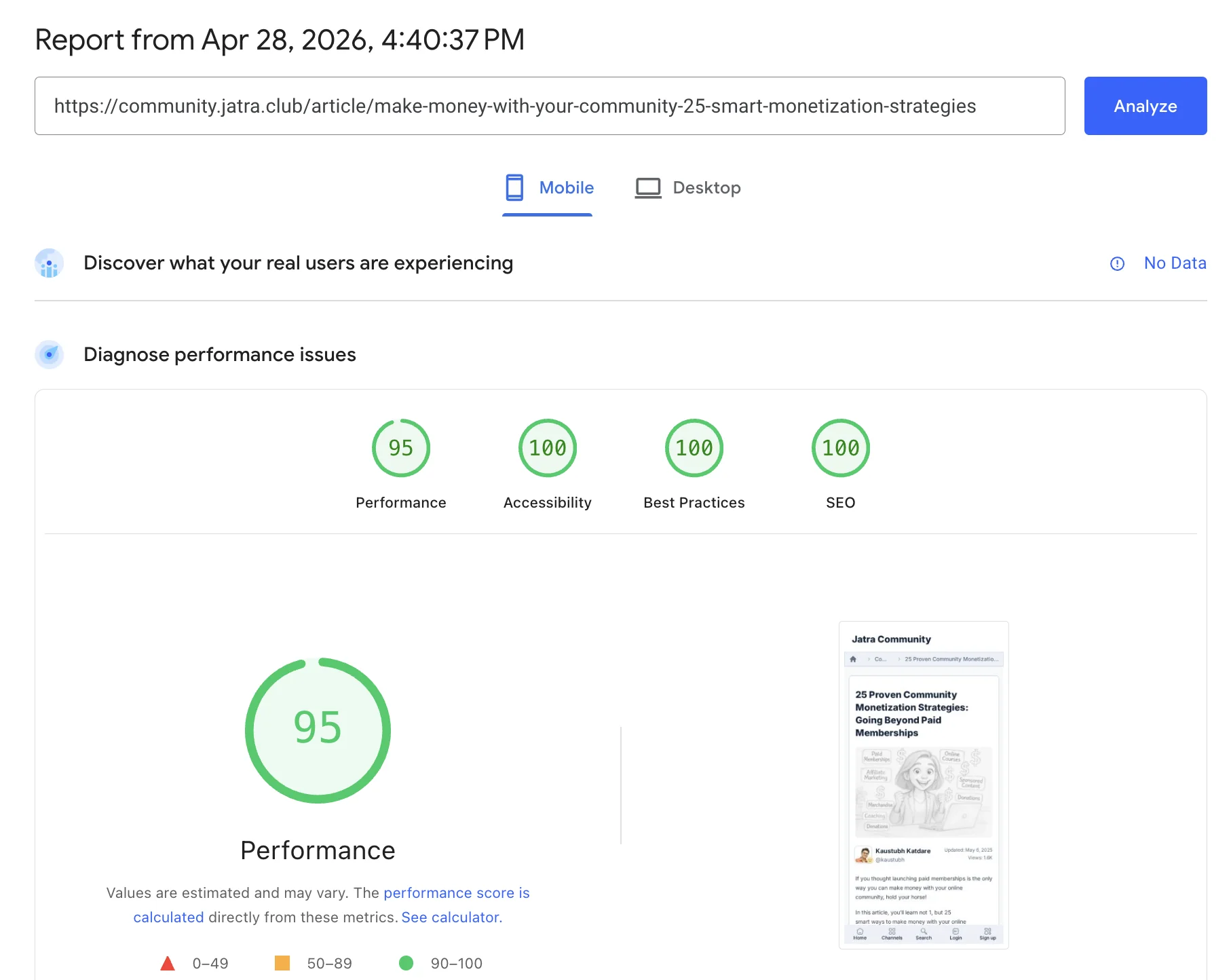Click the Best Practices score gauge
This screenshot has width=1231, height=980.
click(694, 448)
